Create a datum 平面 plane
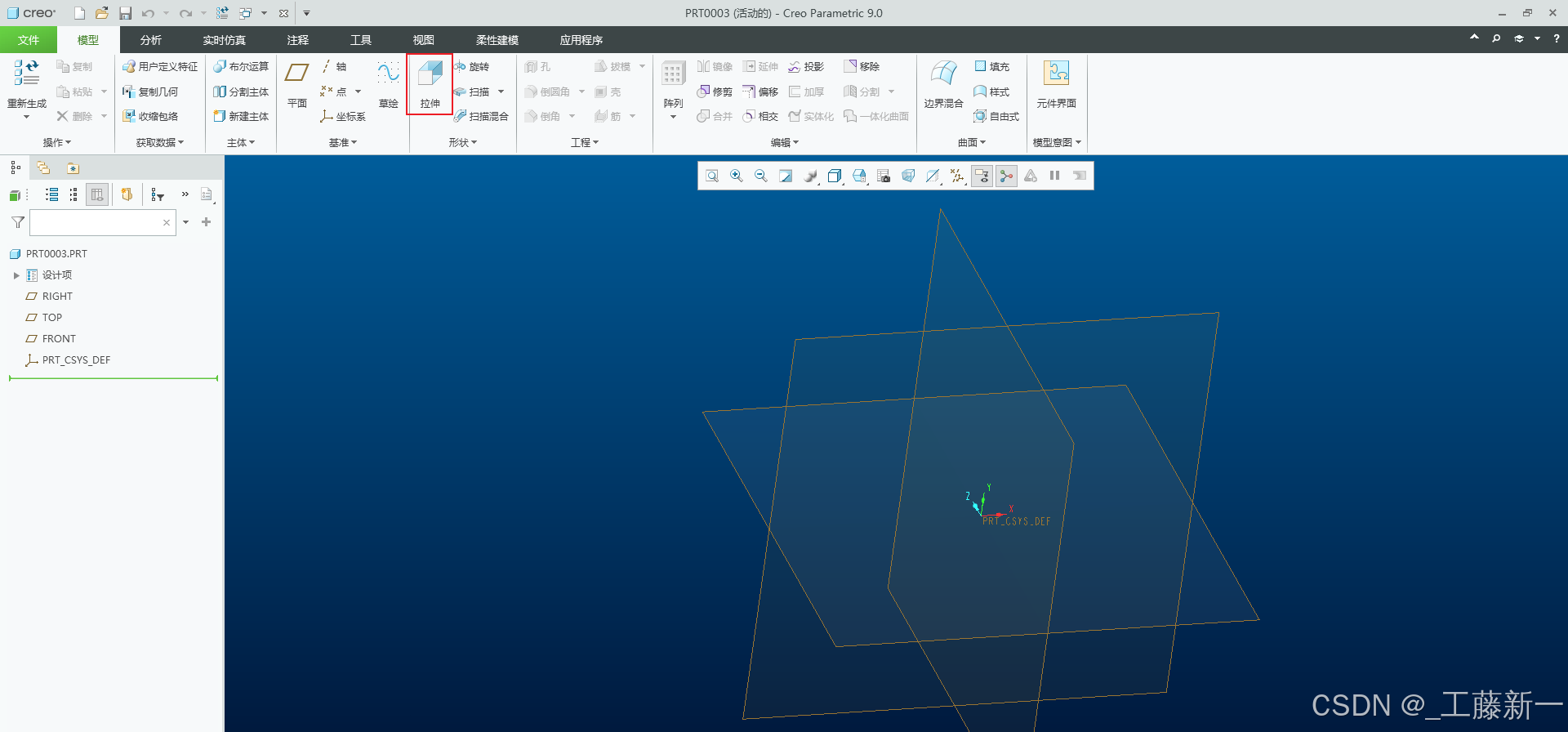This screenshot has width=1568, height=732. tap(296, 84)
